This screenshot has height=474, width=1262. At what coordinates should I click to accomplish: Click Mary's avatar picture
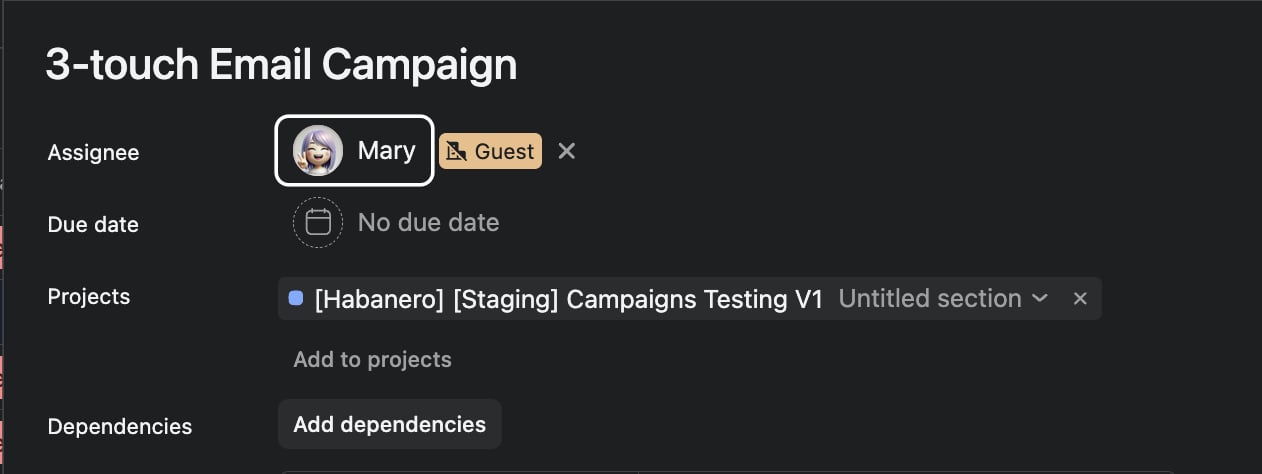click(318, 151)
